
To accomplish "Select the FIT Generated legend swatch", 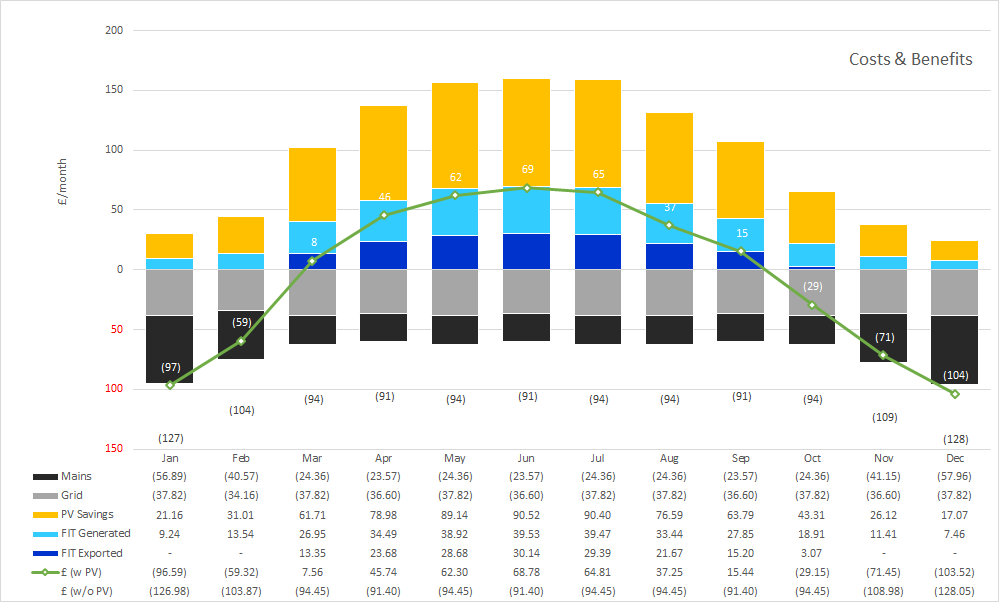I will pos(45,534).
